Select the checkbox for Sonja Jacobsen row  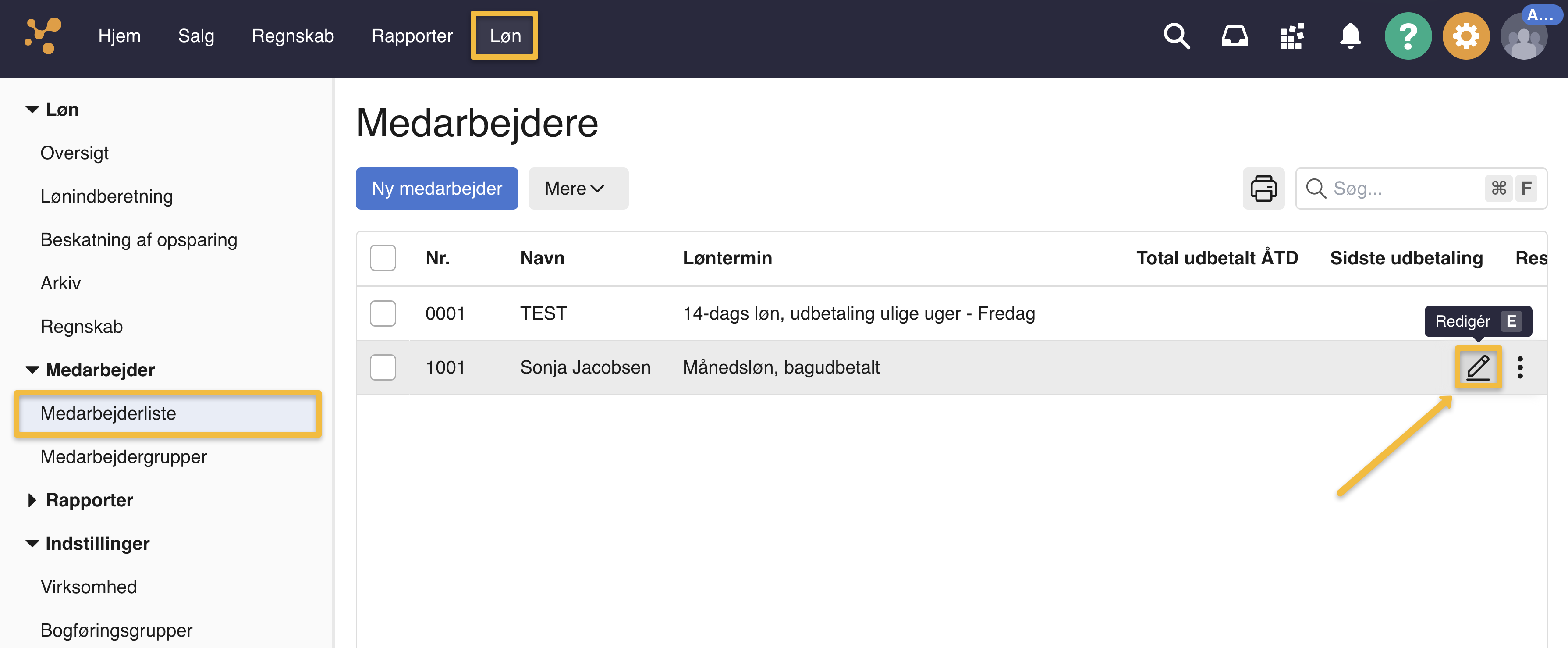click(x=383, y=367)
